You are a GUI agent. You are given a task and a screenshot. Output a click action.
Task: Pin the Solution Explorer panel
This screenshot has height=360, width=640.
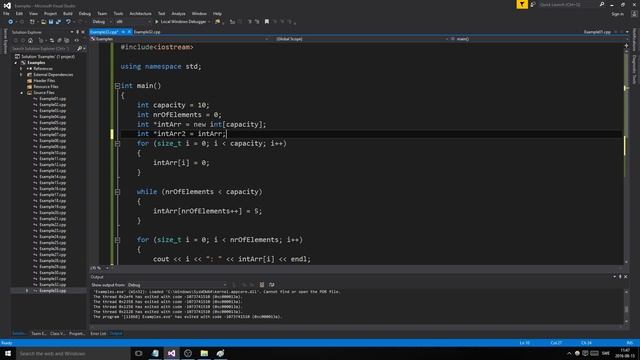[78, 32]
